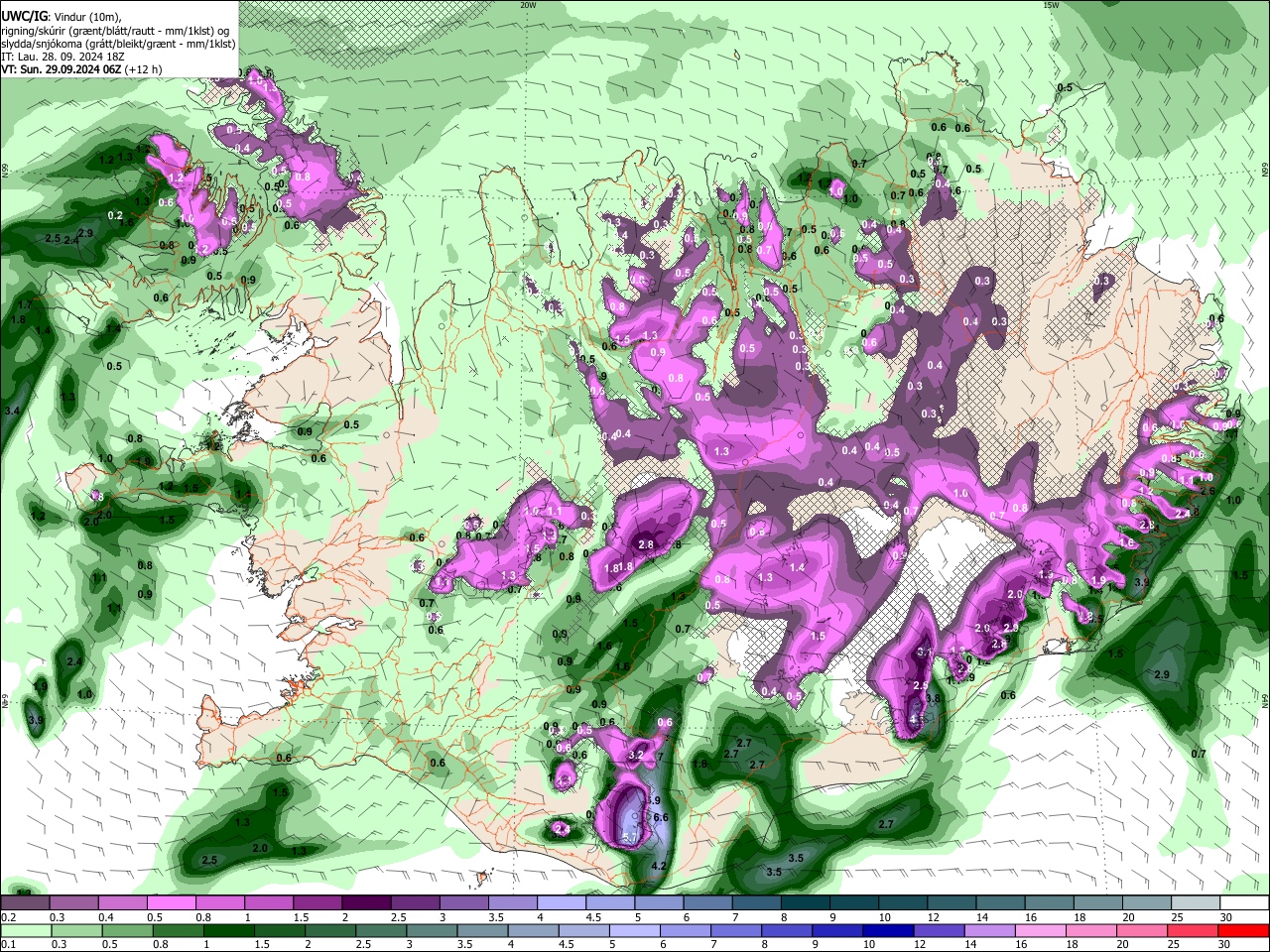Pick upper legend swatch between 0.3 and 0.4
Image resolution: width=1270 pixels, height=952 pixels.
[73, 903]
